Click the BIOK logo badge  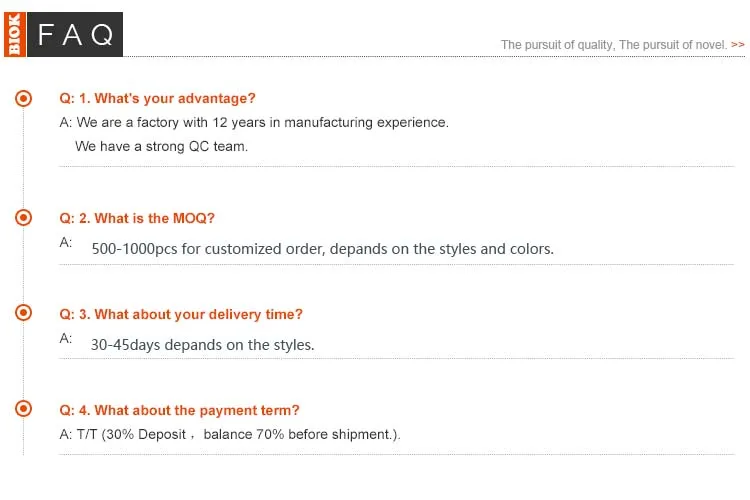tap(14, 34)
